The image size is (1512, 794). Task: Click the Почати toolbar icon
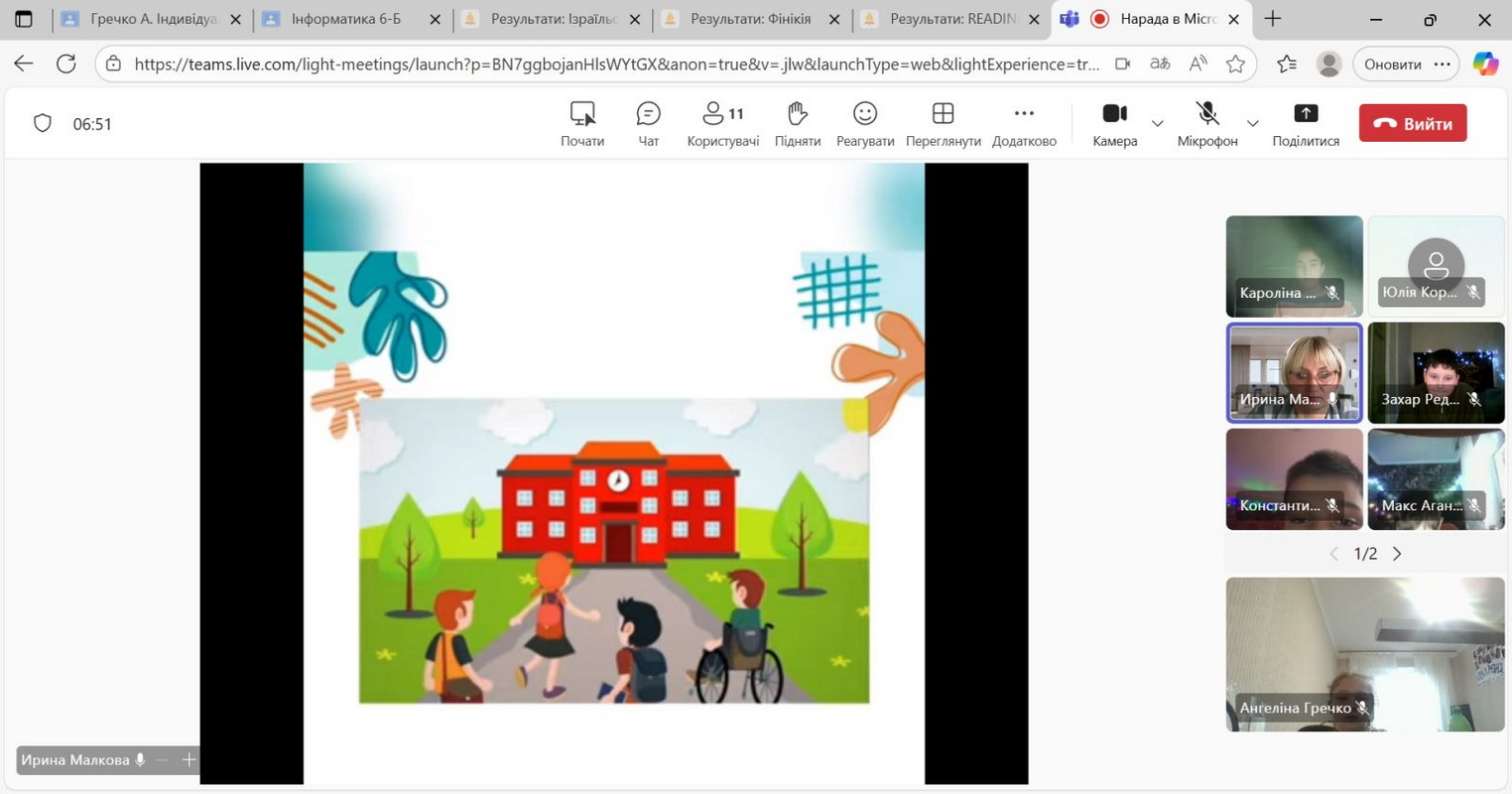tap(582, 124)
